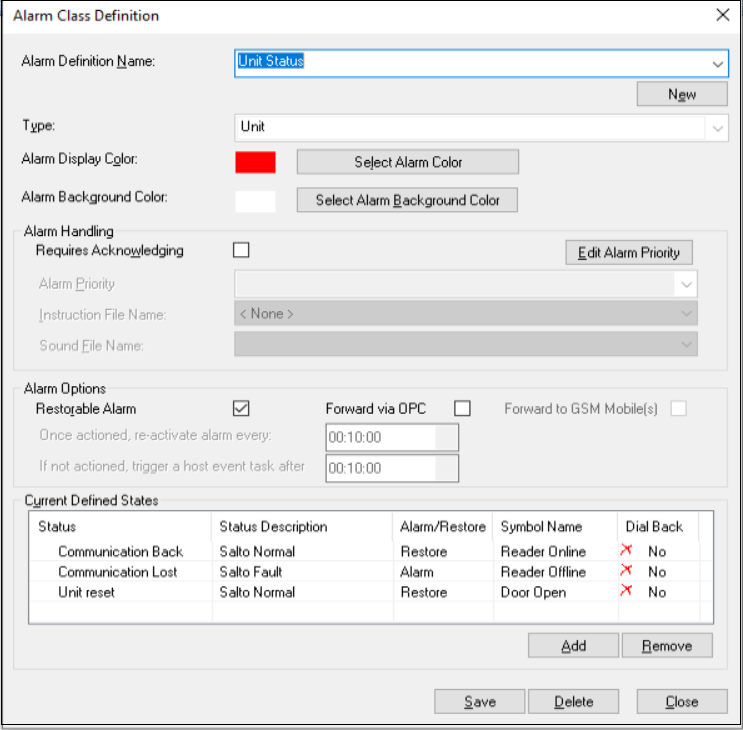Uncheck the Restorable Alarm checkbox
Image resolution: width=743 pixels, height=730 pixels.
pyautogui.click(x=240, y=408)
